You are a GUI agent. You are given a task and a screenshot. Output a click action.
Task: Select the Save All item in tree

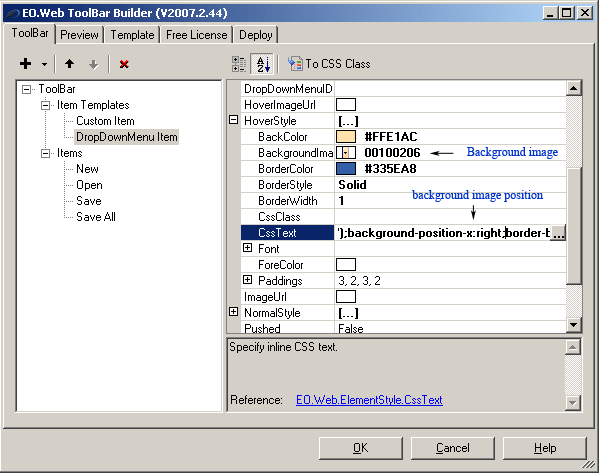[96, 217]
